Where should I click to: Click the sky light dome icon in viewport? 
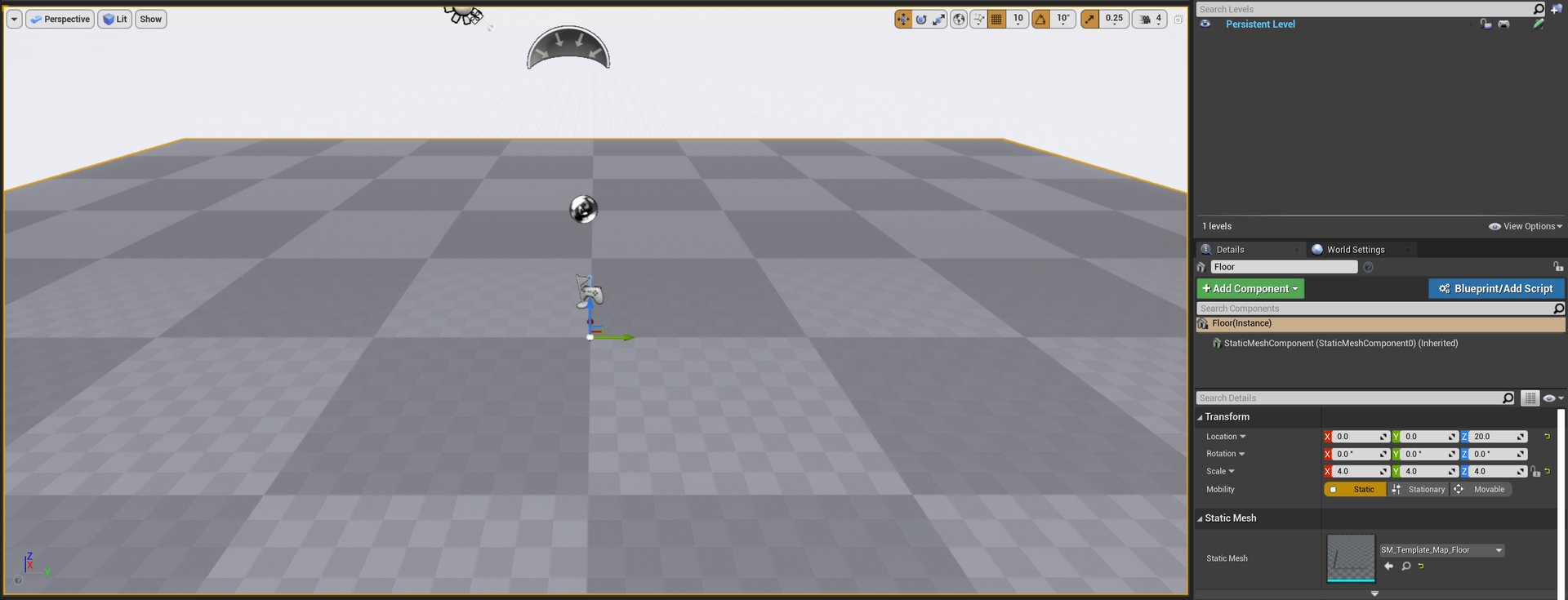point(568,47)
